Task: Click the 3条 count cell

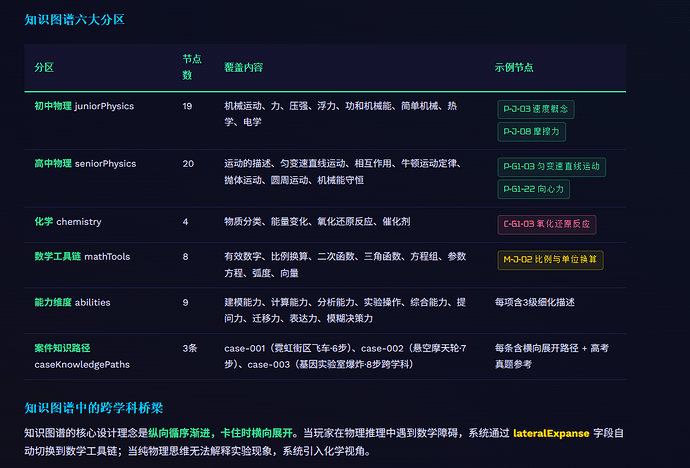Action: click(x=190, y=348)
